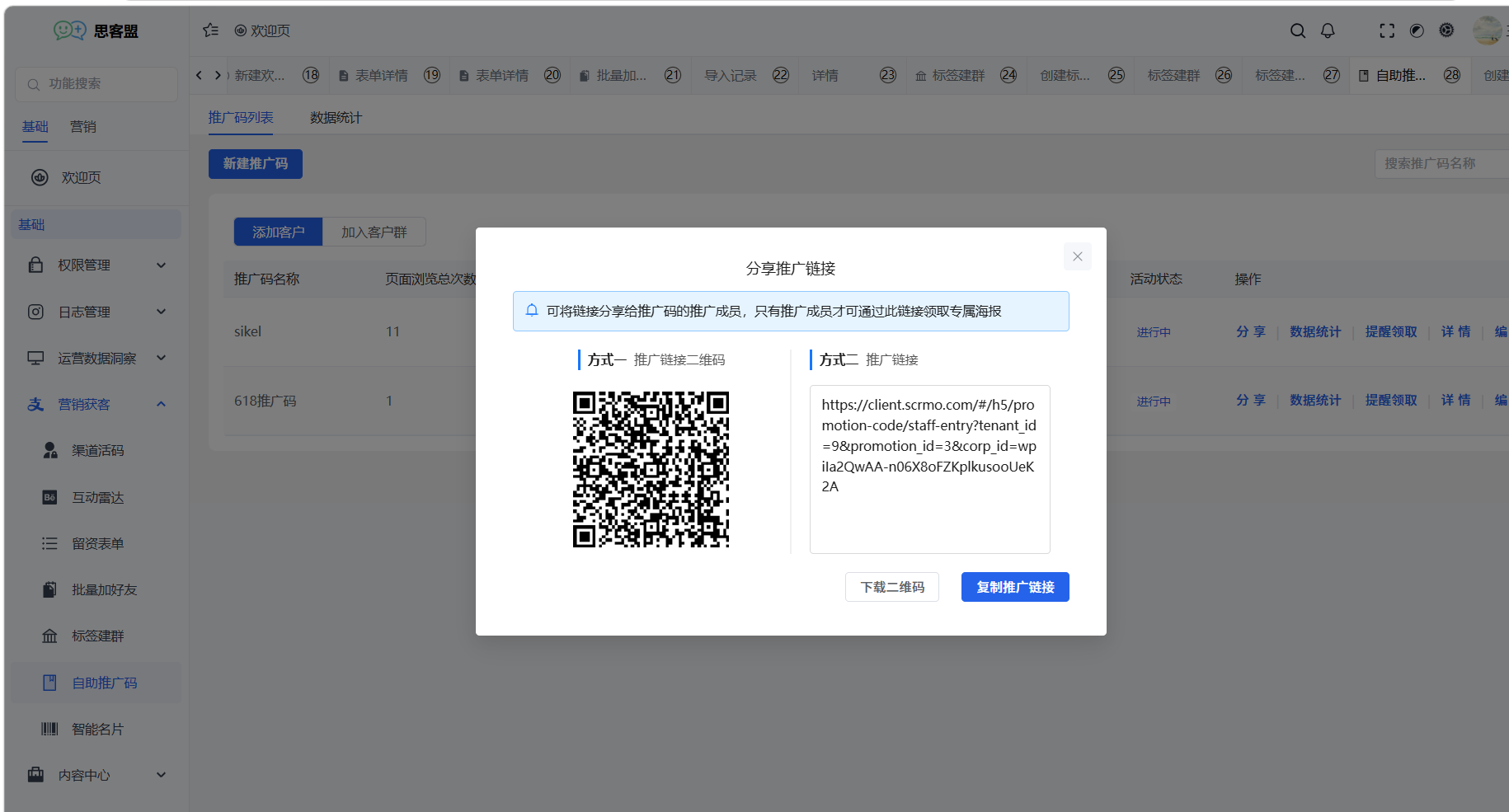The width and height of the screenshot is (1509, 812).
Task: Click the search magnifier icon in header
Action: 1298,31
